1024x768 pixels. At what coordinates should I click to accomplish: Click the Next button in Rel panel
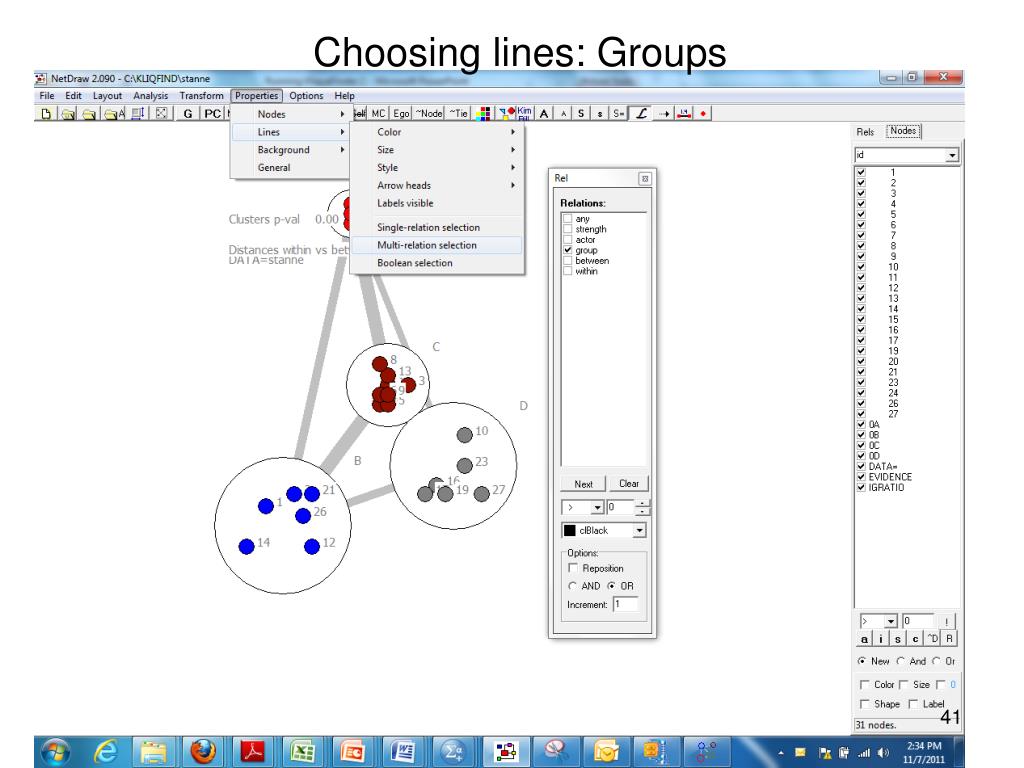point(583,484)
